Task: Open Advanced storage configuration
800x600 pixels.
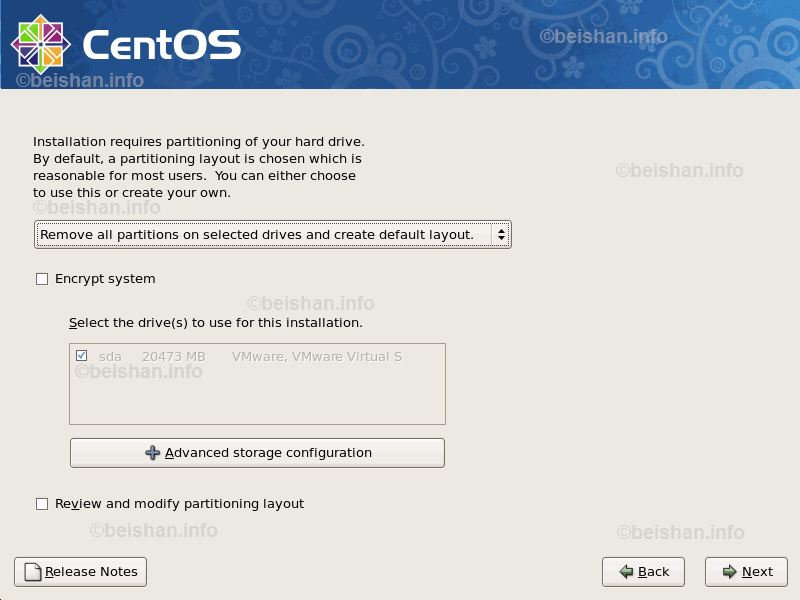Action: (x=257, y=453)
